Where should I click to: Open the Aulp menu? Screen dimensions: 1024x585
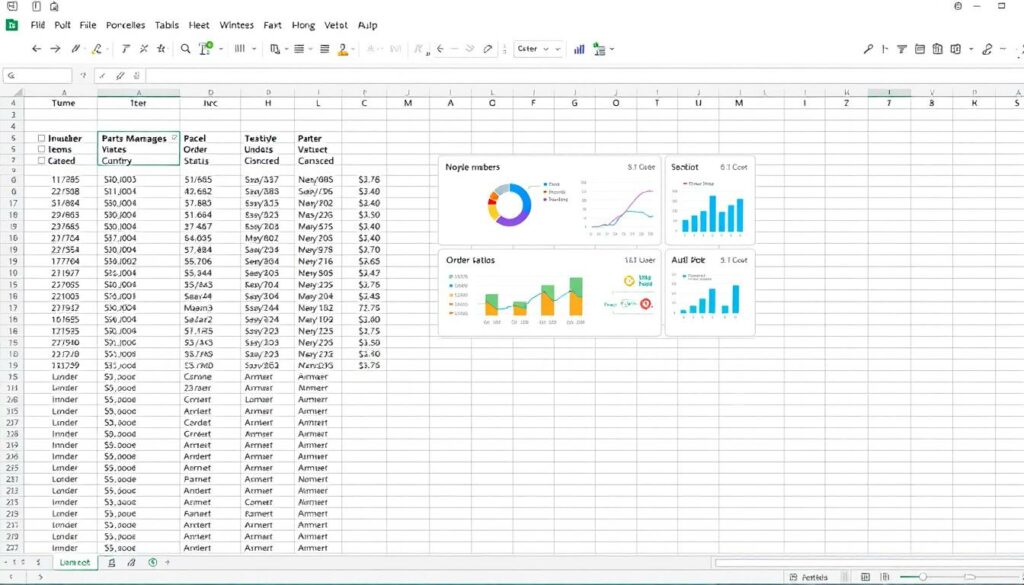coord(368,25)
